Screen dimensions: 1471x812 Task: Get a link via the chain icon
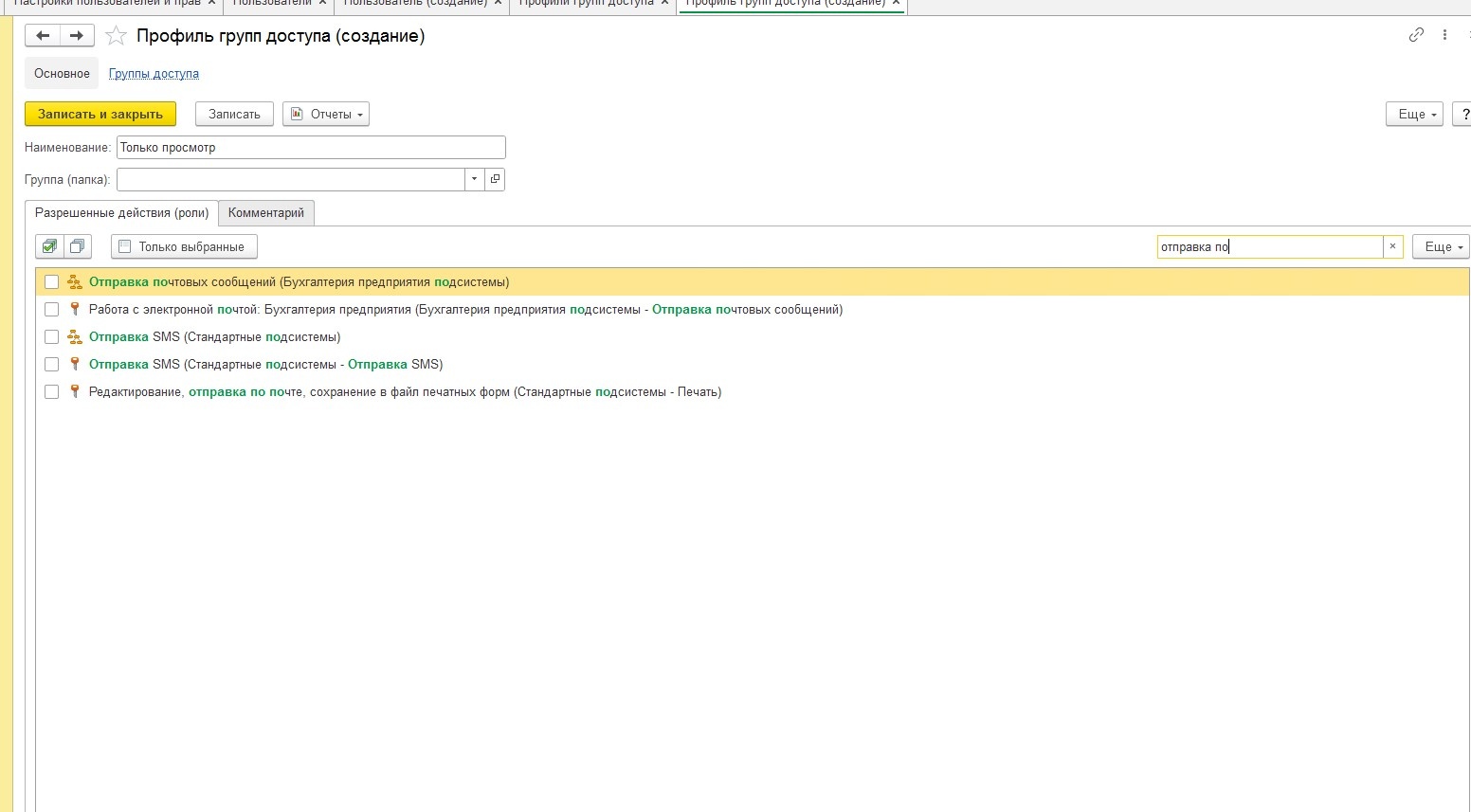coord(1416,35)
